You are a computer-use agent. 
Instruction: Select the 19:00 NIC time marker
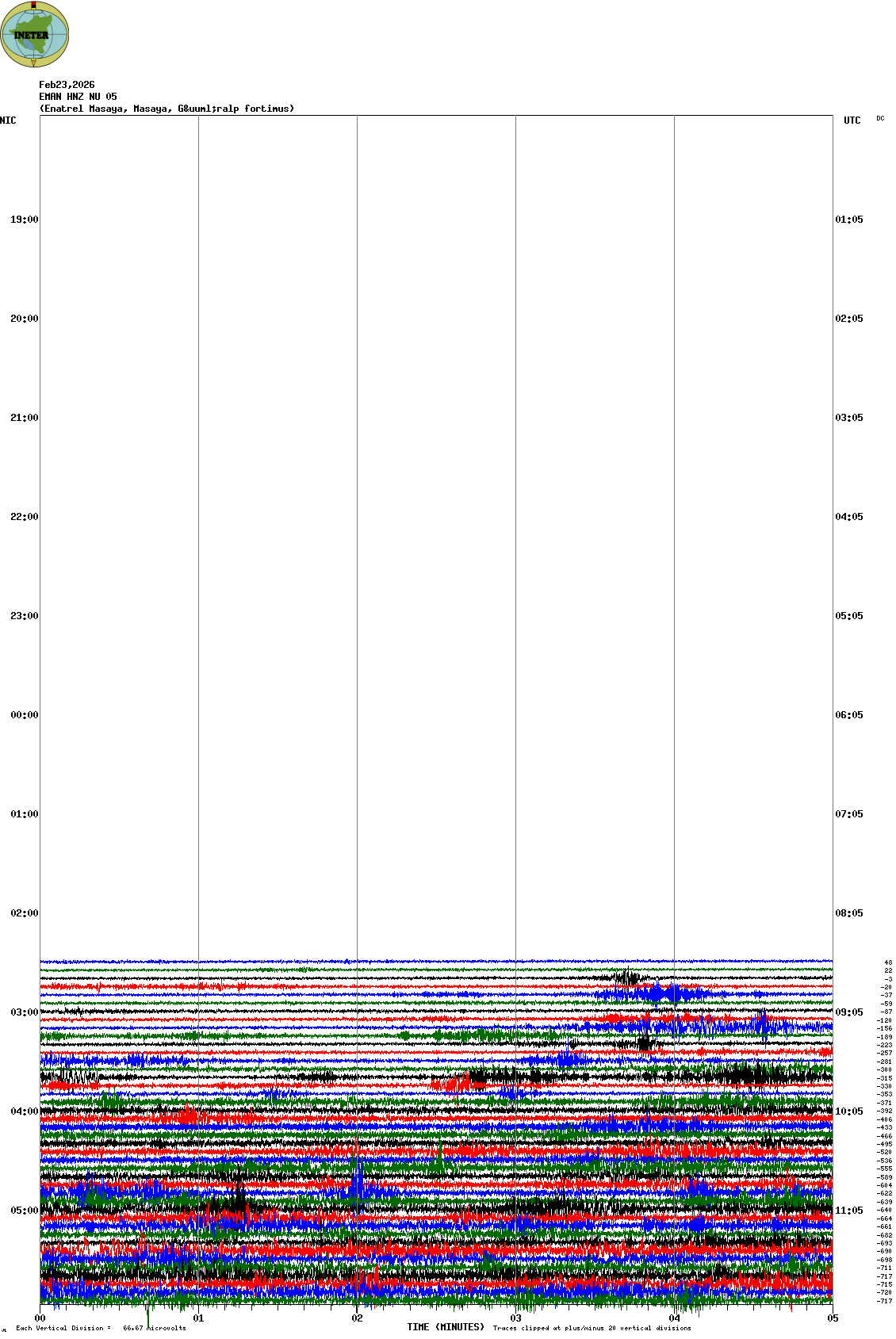[24, 220]
